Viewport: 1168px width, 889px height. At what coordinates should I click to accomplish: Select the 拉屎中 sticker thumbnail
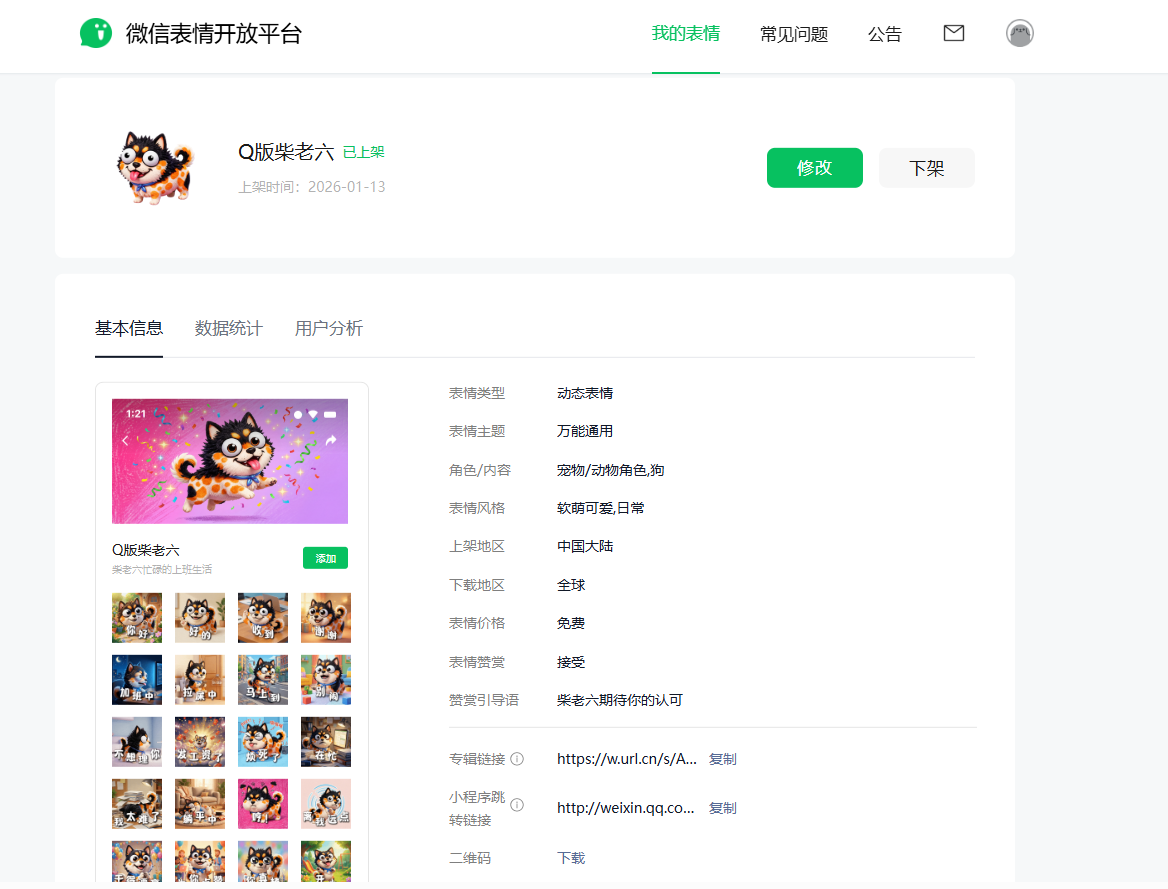[x=200, y=680]
